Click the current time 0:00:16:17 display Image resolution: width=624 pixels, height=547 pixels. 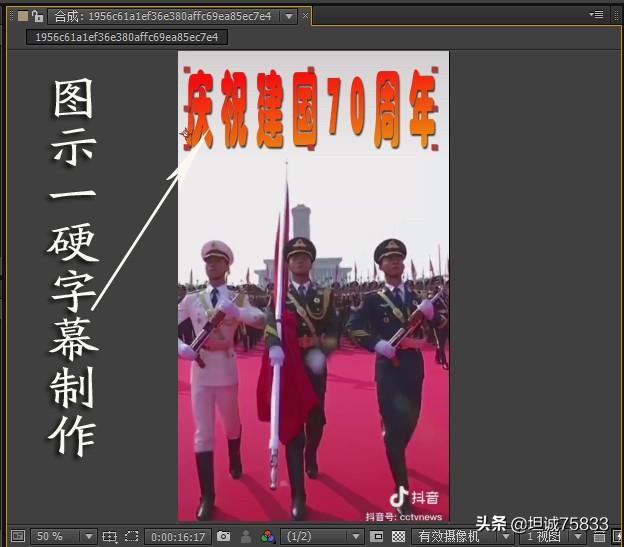(177, 537)
